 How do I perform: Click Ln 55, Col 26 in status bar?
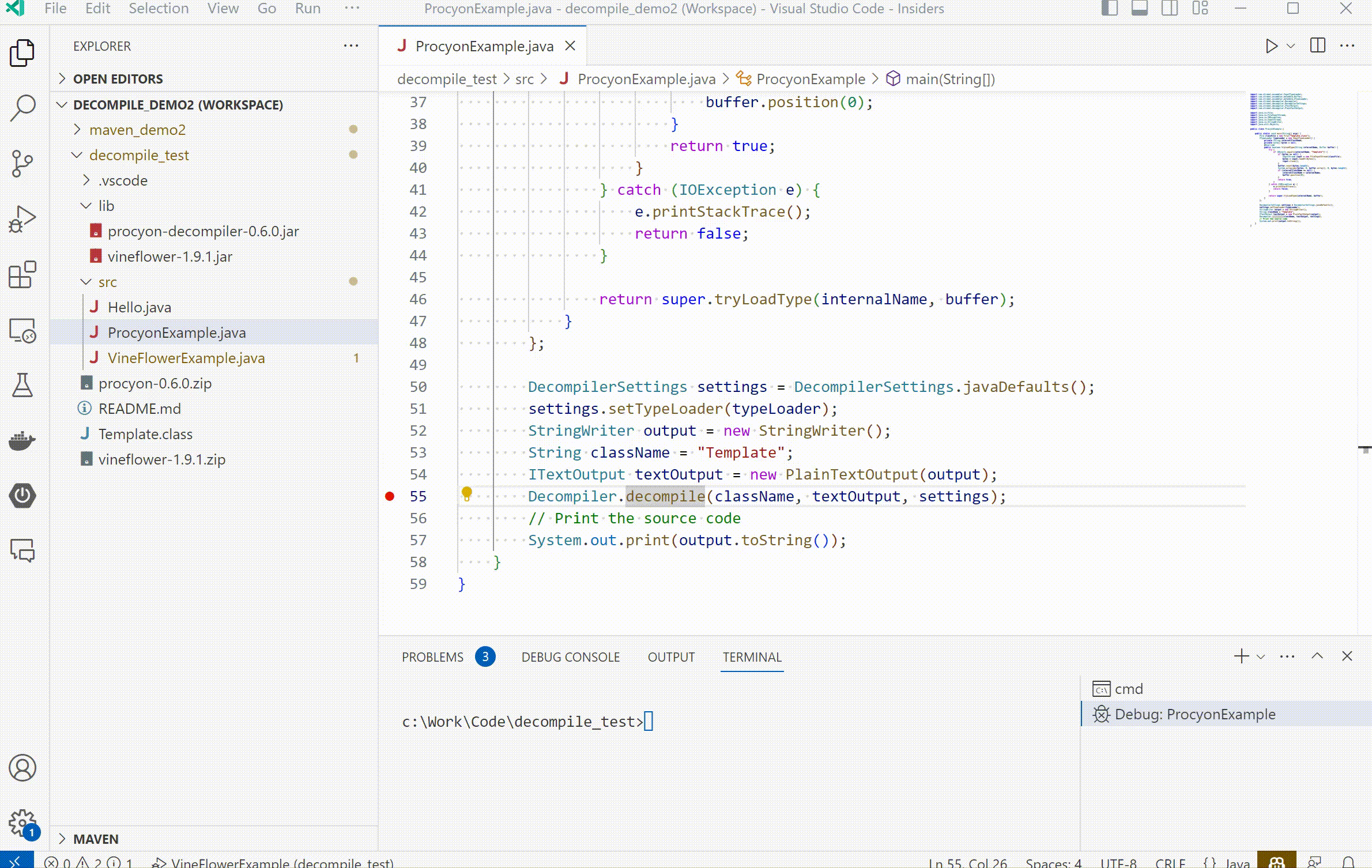[x=967, y=863]
